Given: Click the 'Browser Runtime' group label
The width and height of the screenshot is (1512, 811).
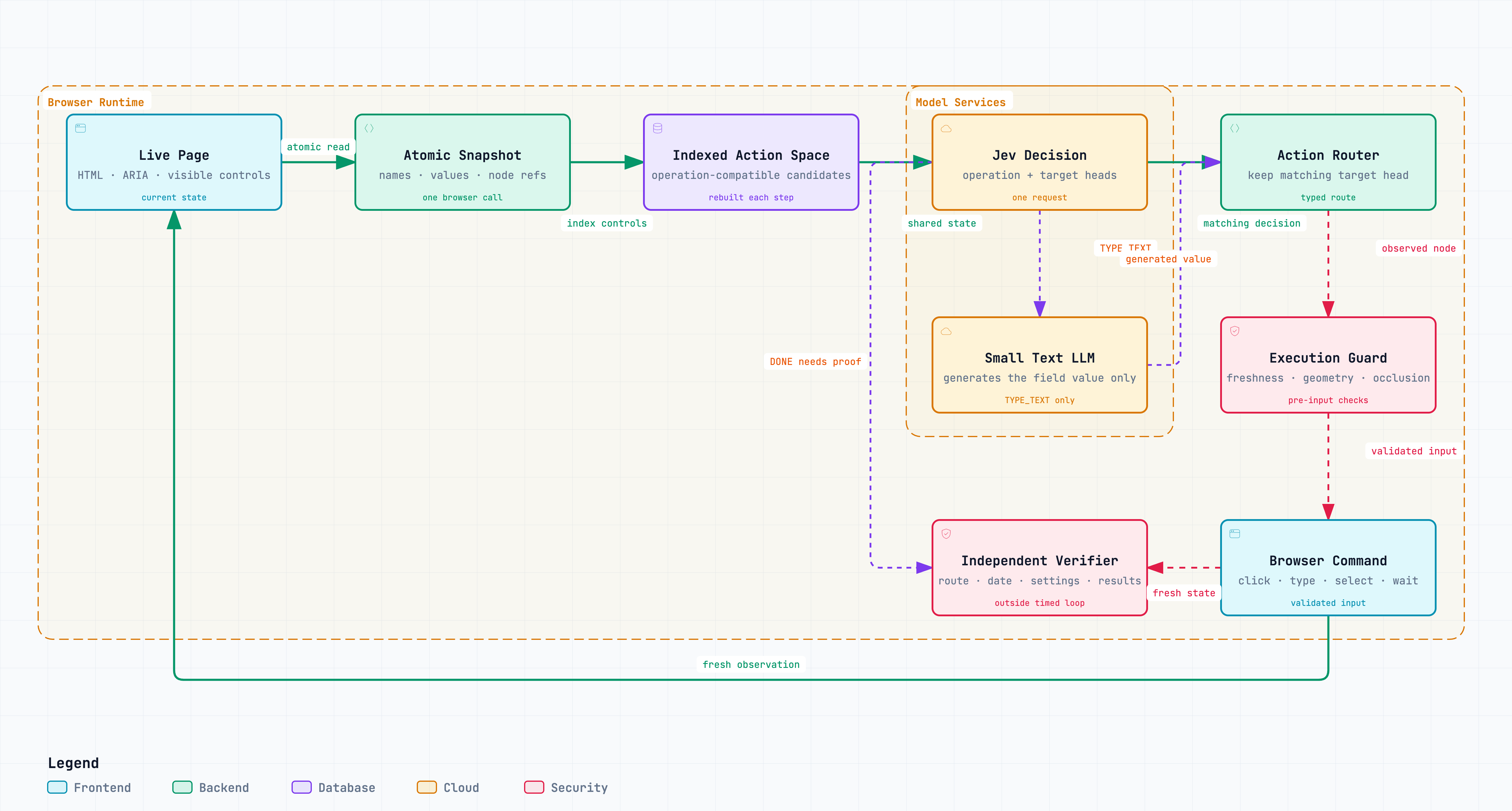Looking at the screenshot, I should coord(96,102).
